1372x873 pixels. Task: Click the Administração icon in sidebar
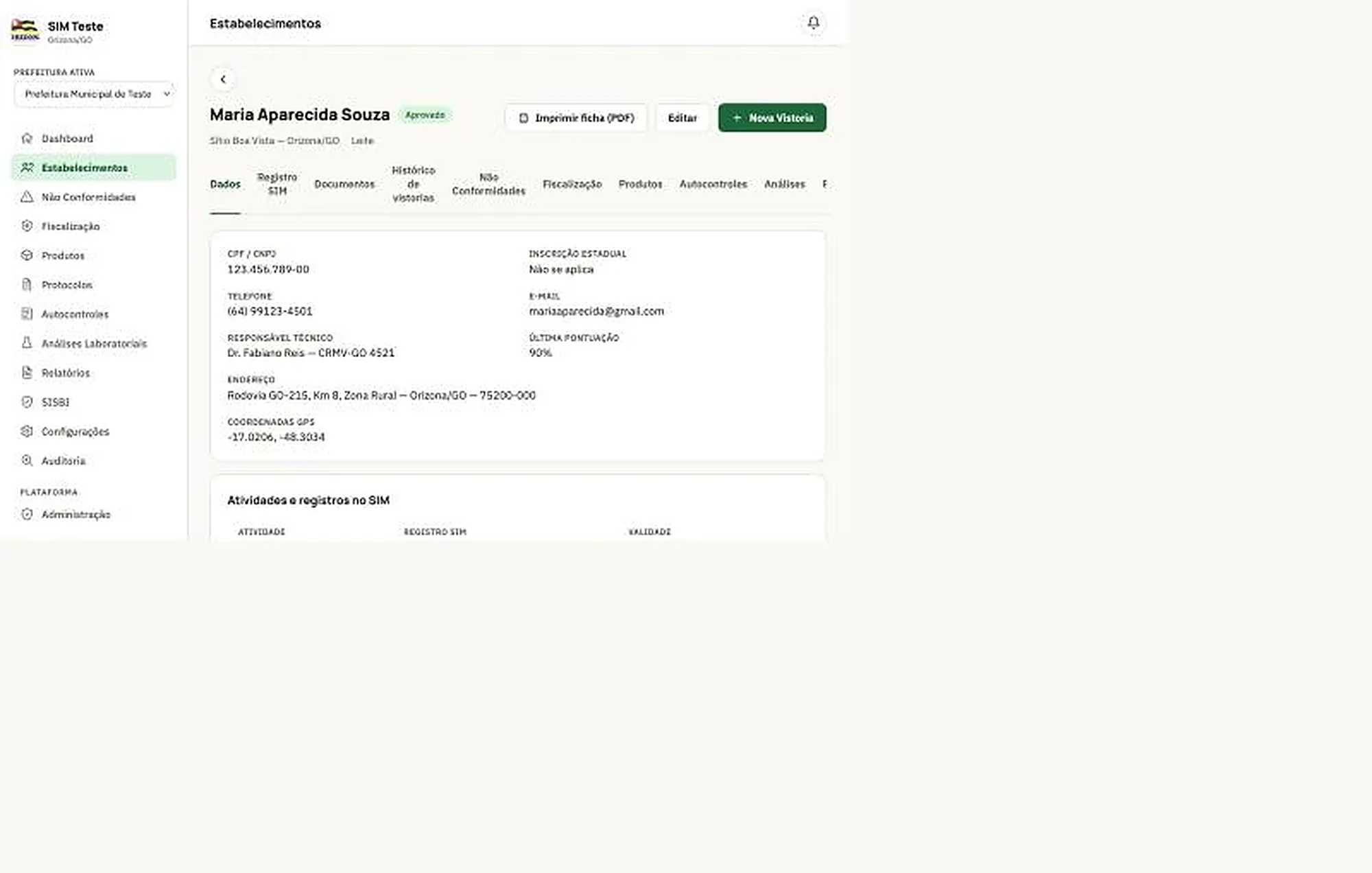(27, 514)
